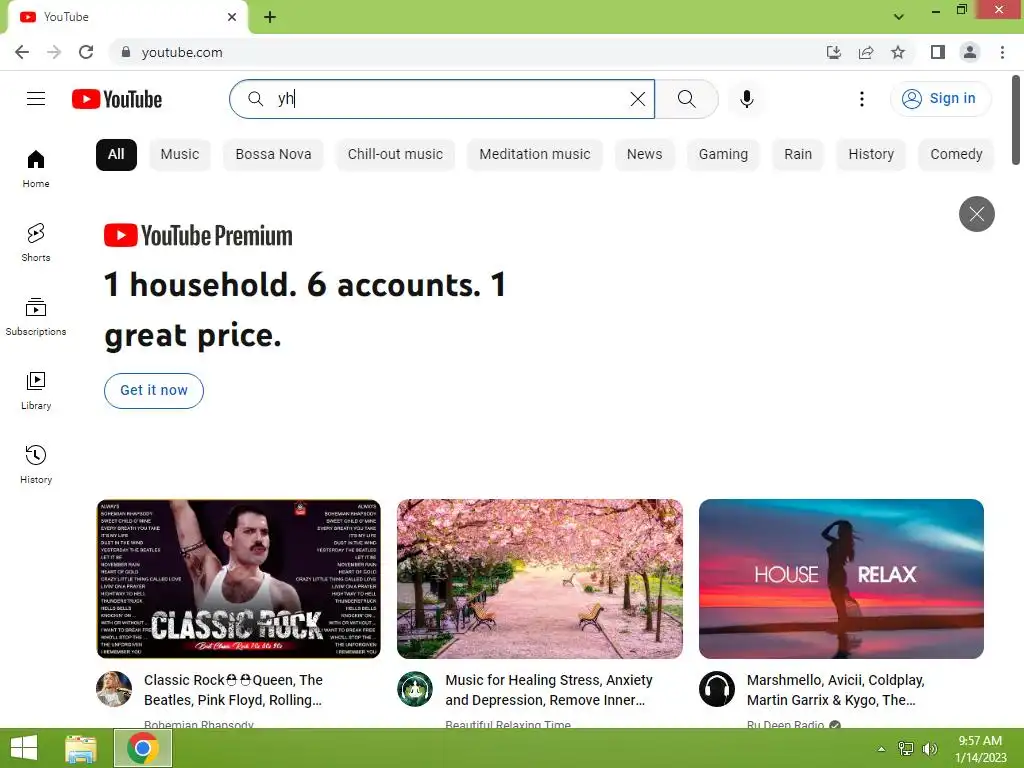This screenshot has height=768, width=1024.
Task: Go to Home in the sidebar
Action: (36, 169)
